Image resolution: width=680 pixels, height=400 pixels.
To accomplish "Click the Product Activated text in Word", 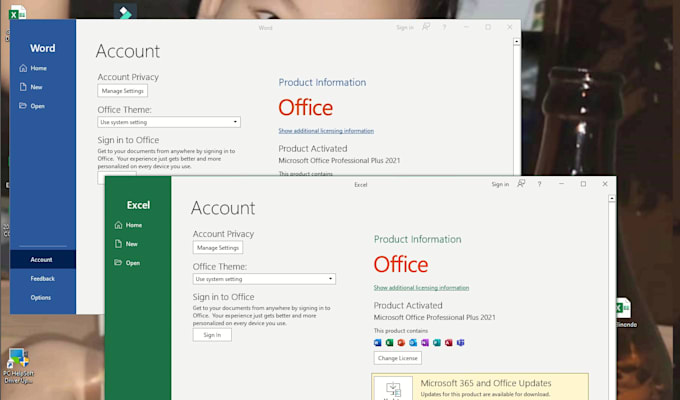I will pyautogui.click(x=313, y=148).
